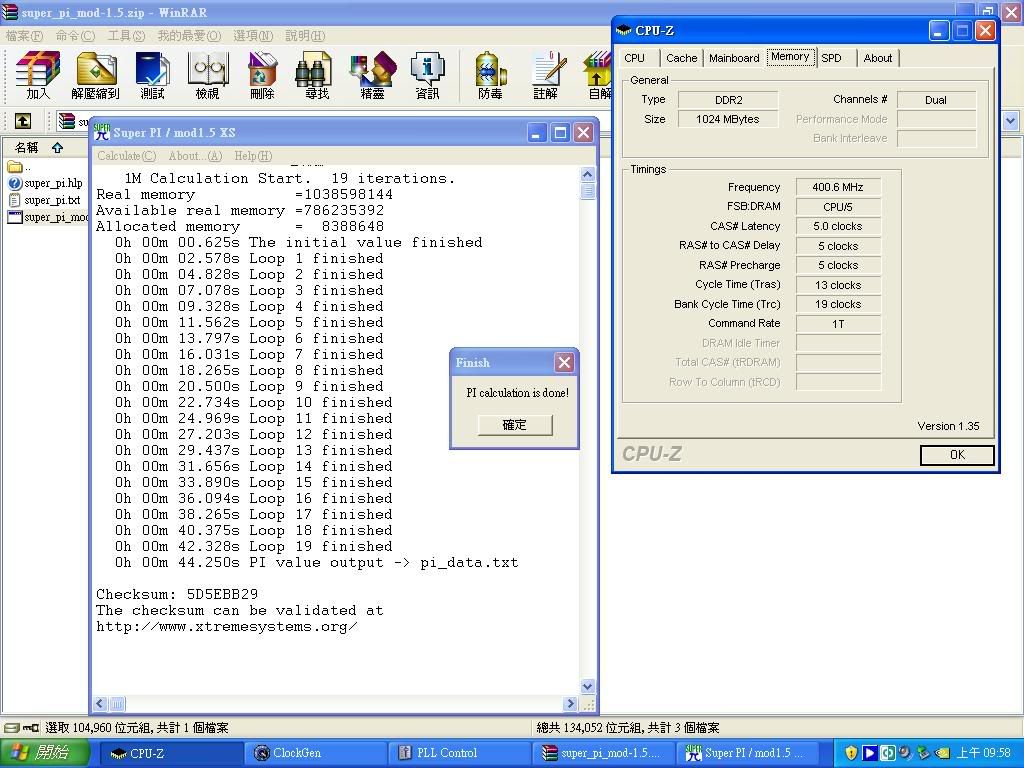
Task: Open the WinRAR Wizard (精靈) icon
Action: pos(372,75)
